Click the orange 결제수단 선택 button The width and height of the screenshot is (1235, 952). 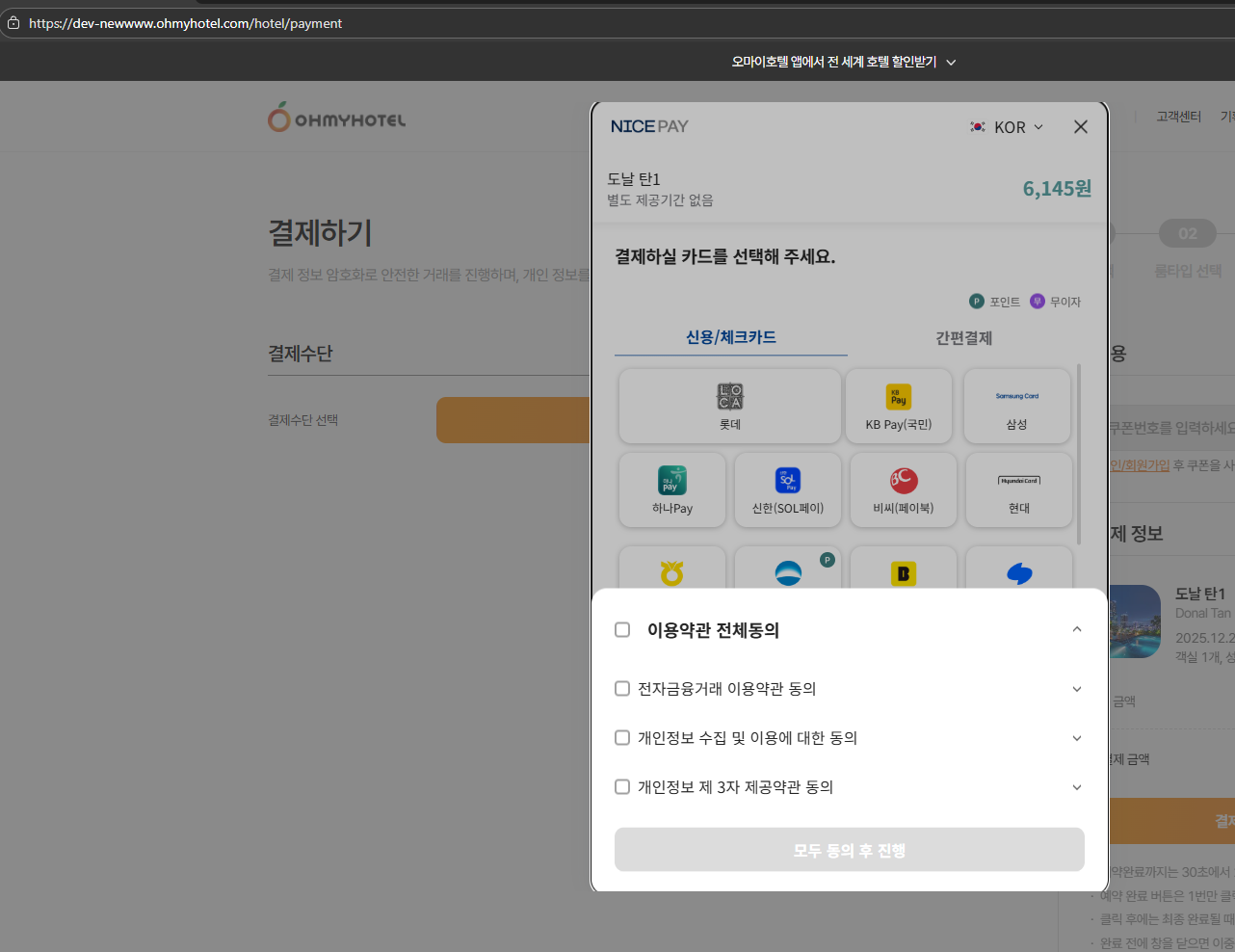[x=513, y=420]
